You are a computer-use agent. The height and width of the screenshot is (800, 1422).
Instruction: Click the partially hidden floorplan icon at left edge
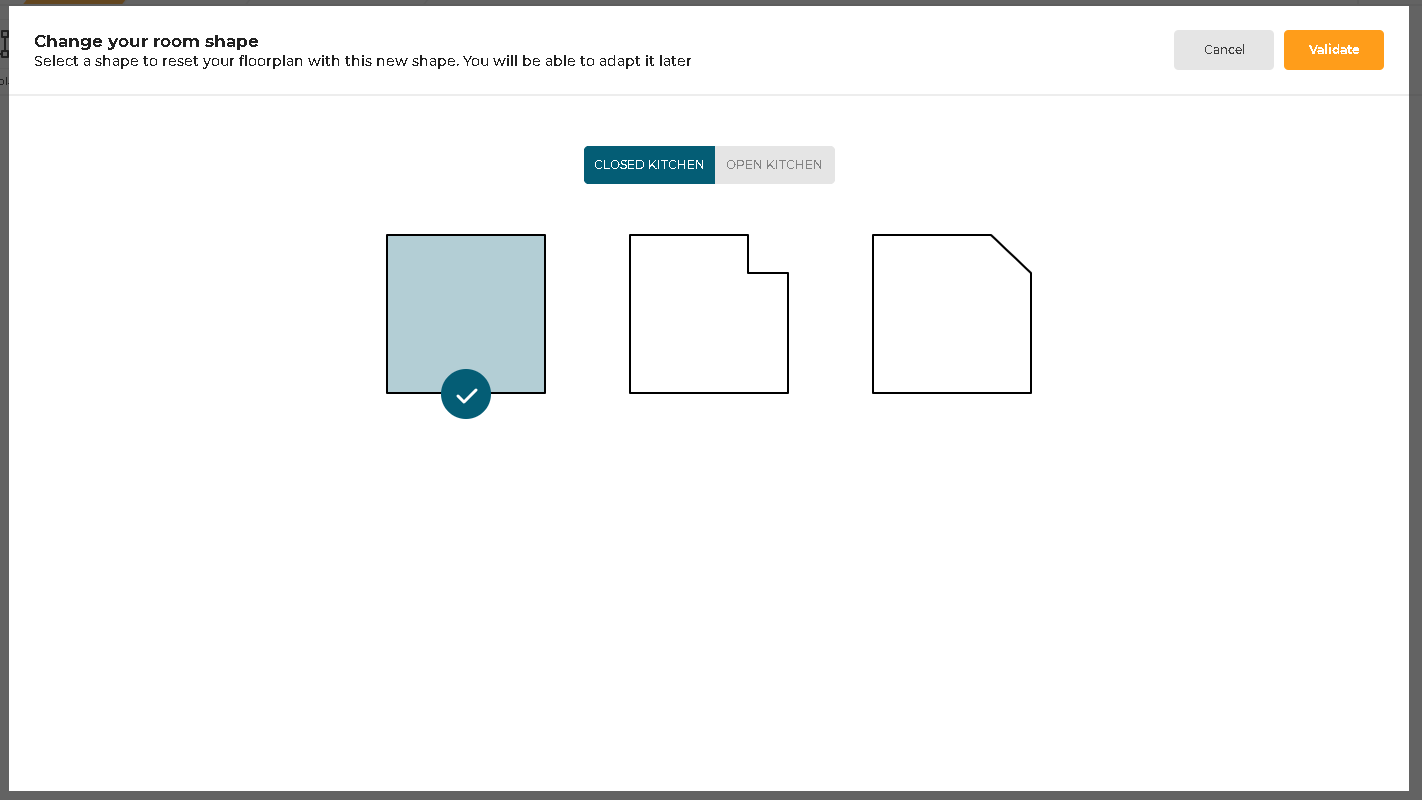pyautogui.click(x=4, y=44)
